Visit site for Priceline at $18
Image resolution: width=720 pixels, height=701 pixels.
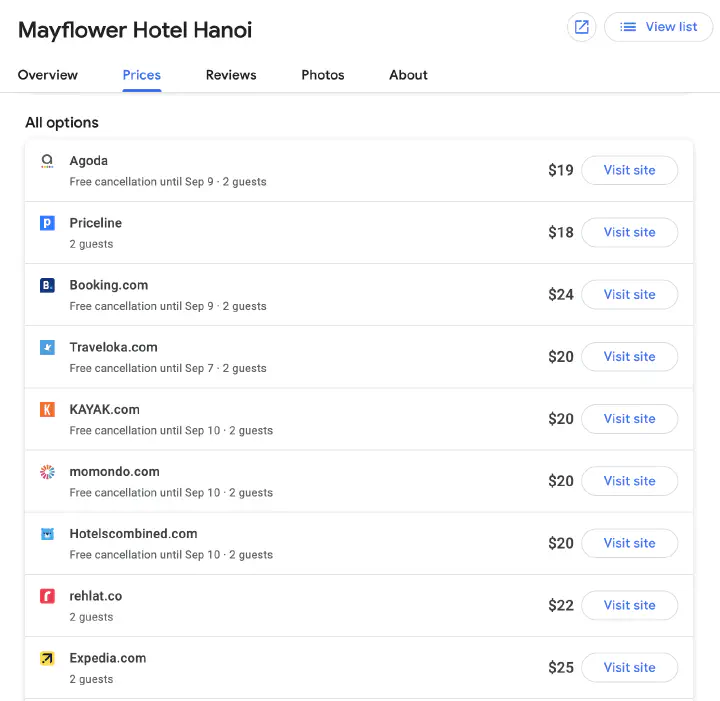point(629,232)
